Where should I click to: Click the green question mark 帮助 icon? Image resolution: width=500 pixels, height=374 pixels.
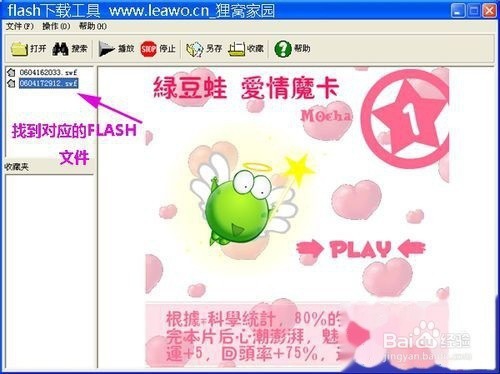[x=283, y=49]
